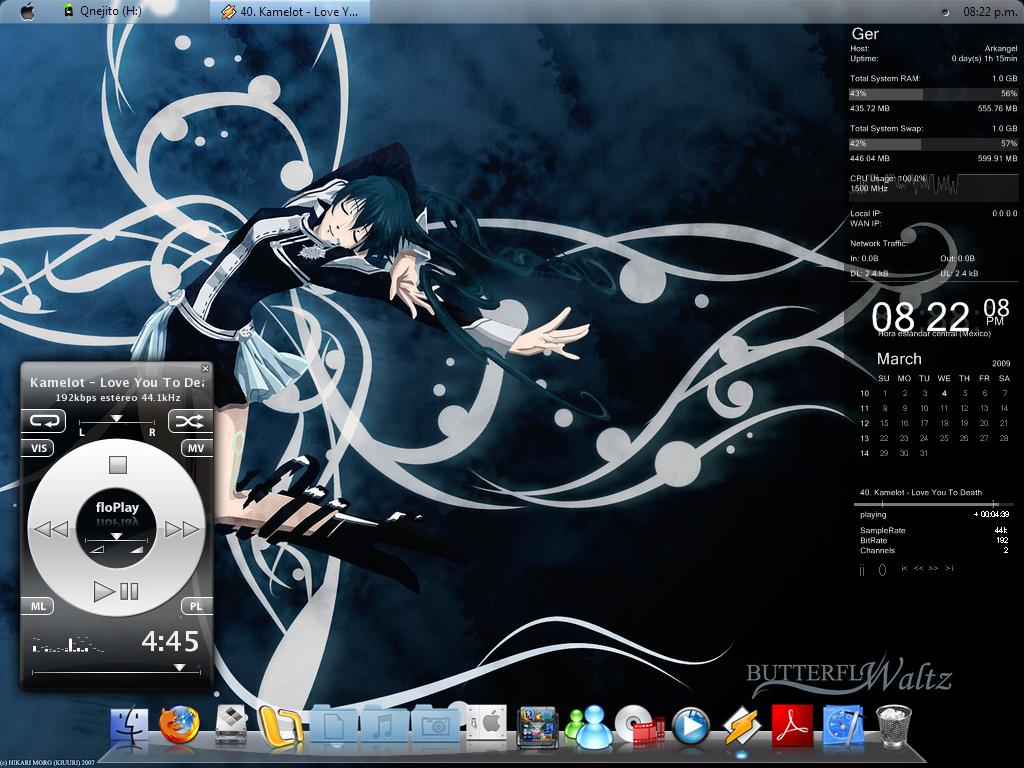The height and width of the screenshot is (768, 1024).
Task: Open the DVD disc with film strip icon
Action: (x=640, y=726)
